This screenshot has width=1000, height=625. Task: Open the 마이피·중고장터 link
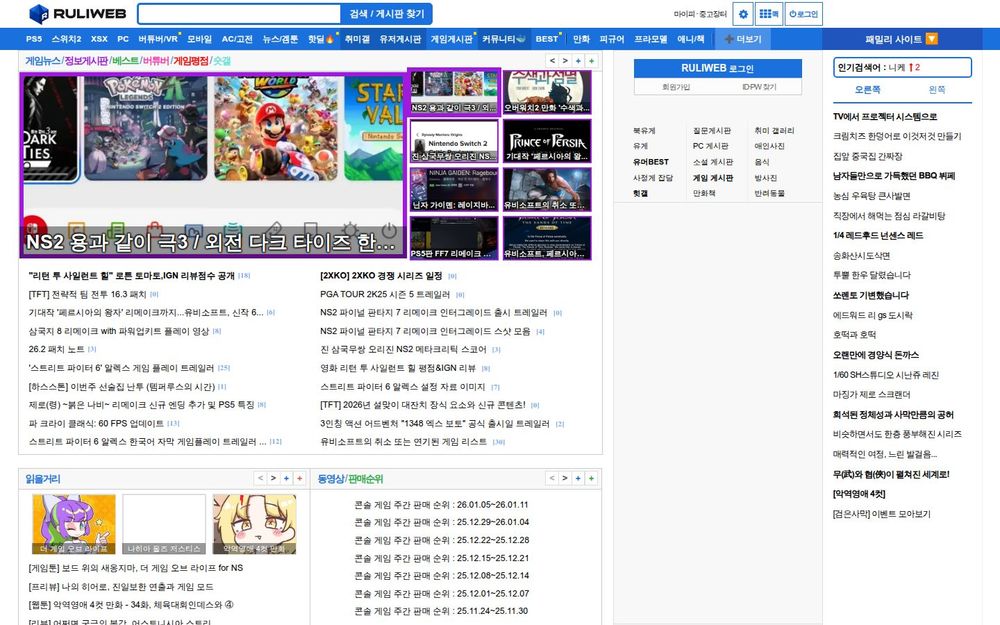point(700,14)
